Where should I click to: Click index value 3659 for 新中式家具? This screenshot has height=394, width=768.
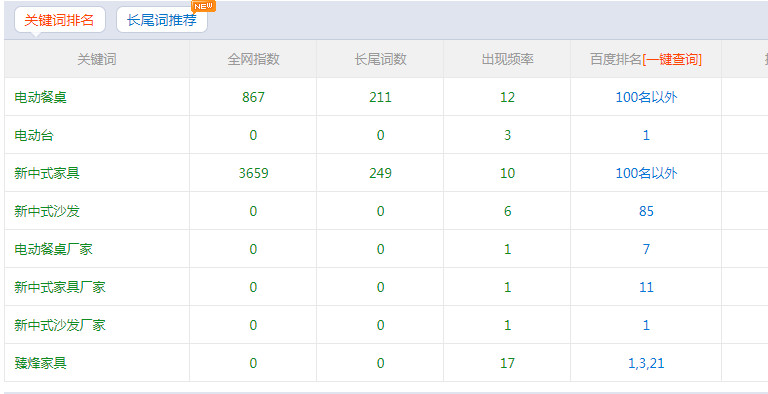coord(253,173)
